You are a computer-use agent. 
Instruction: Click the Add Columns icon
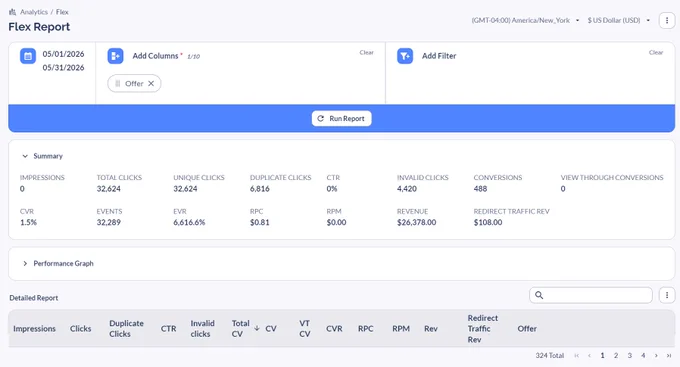pyautogui.click(x=115, y=56)
